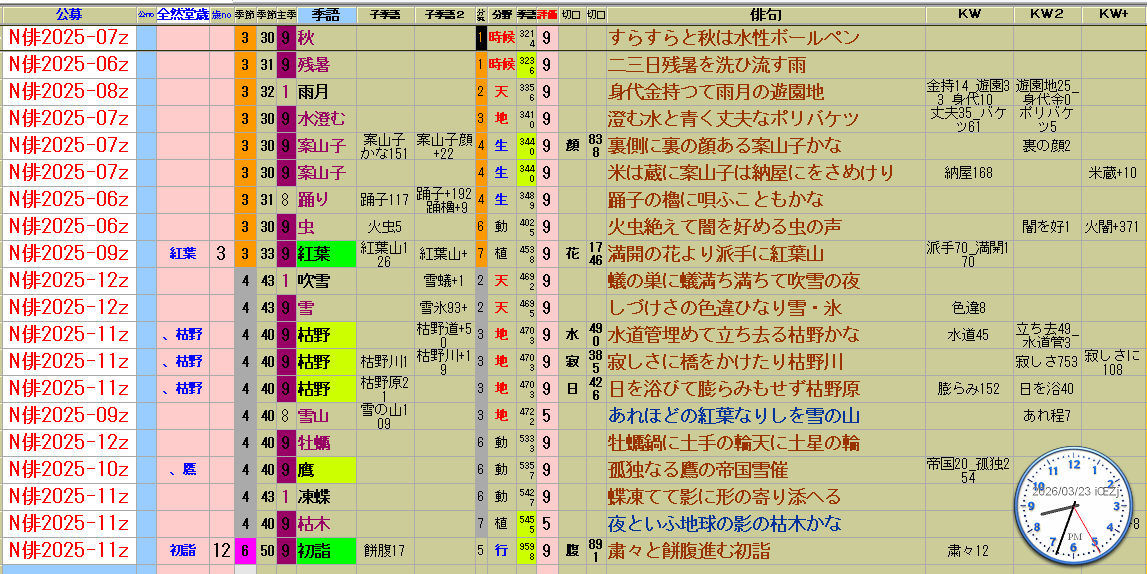Click the 季語 column header
Screen dimensions: 1147x574
coord(325,15)
